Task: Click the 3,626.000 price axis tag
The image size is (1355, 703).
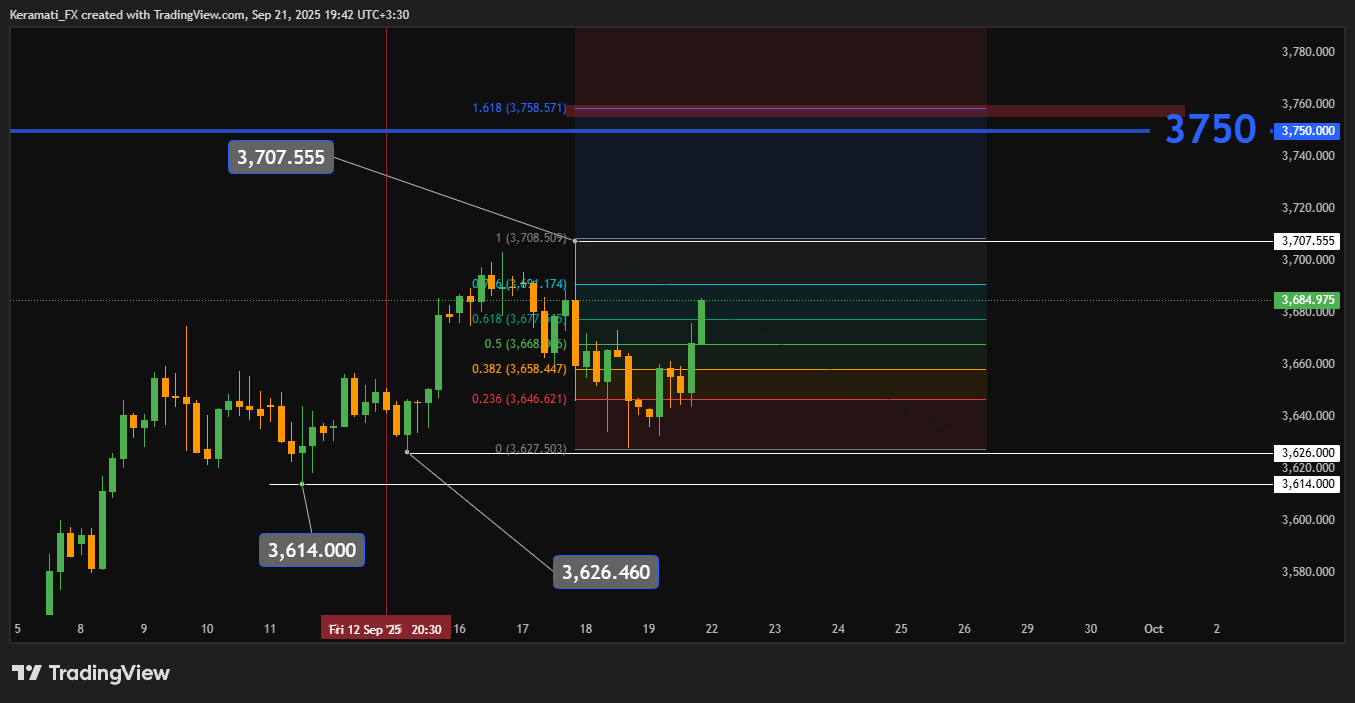Action: (1307, 453)
